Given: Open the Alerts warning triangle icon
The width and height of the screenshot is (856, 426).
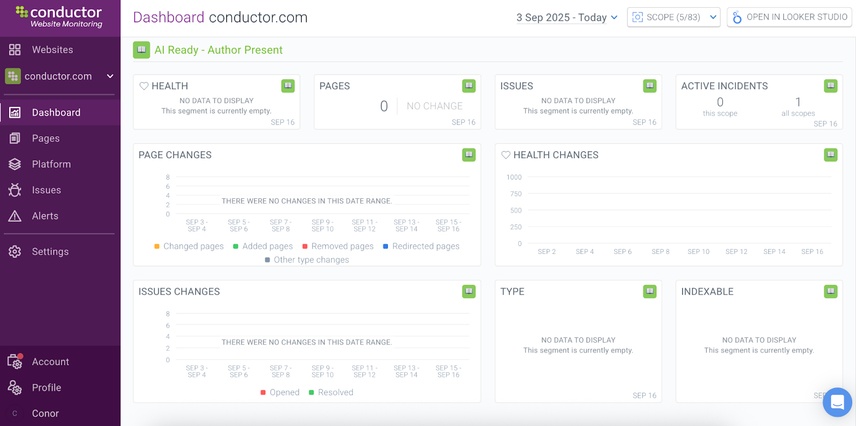Looking at the screenshot, I should click(15, 216).
